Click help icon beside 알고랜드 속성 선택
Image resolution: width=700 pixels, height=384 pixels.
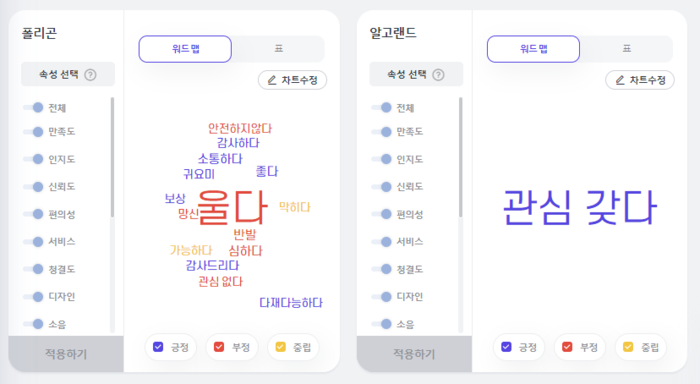tap(438, 75)
